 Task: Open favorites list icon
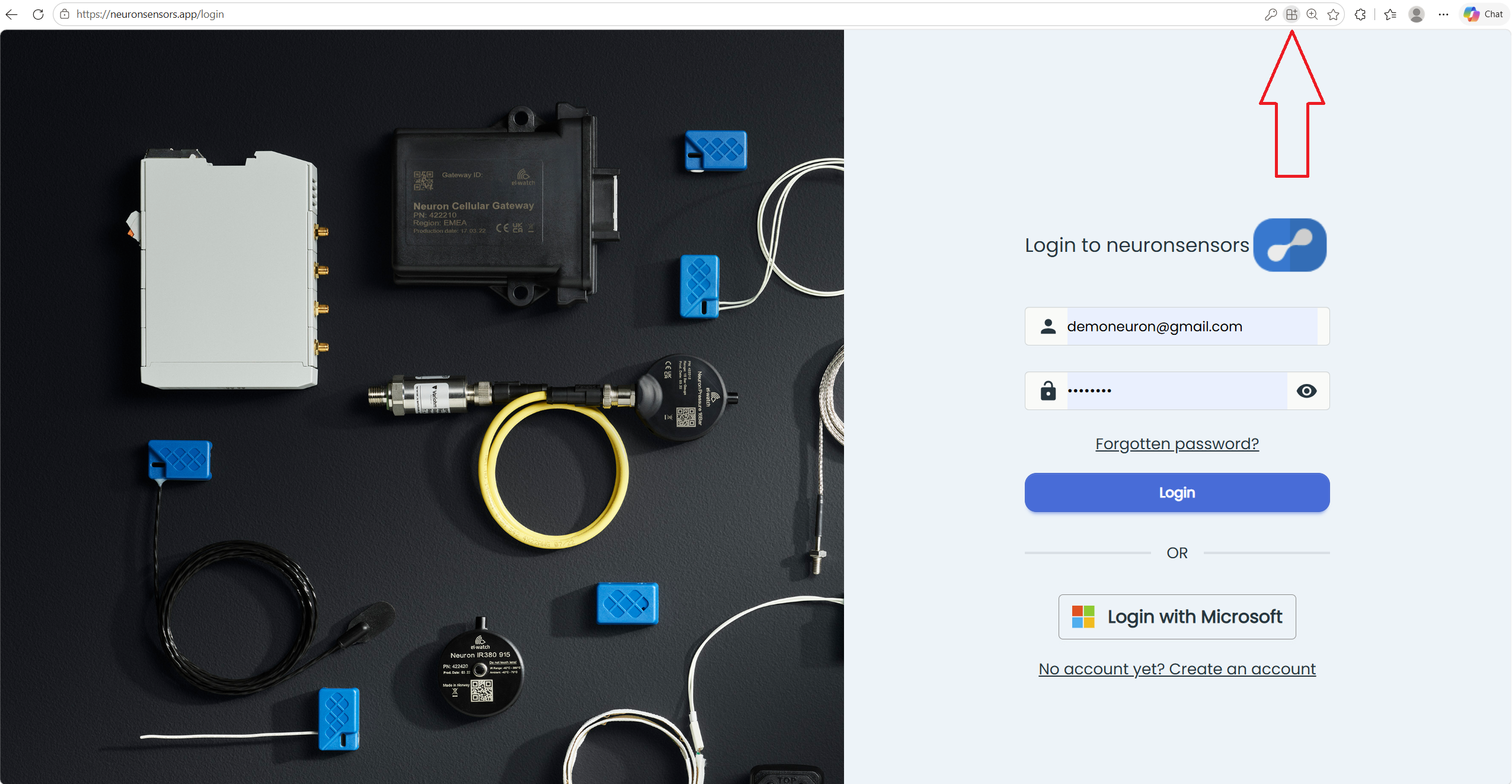click(1390, 14)
